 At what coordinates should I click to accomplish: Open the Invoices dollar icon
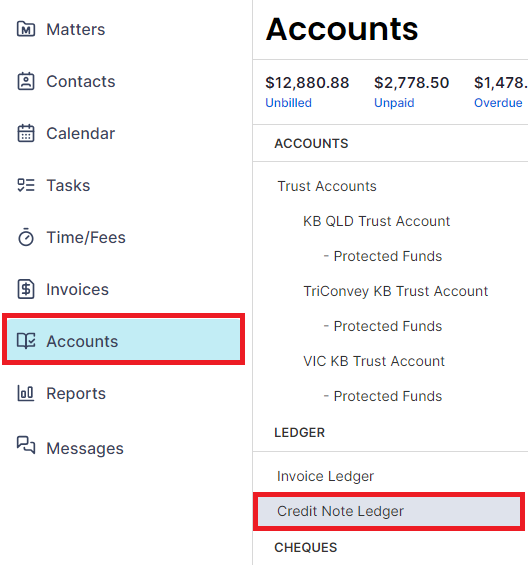pos(26,289)
